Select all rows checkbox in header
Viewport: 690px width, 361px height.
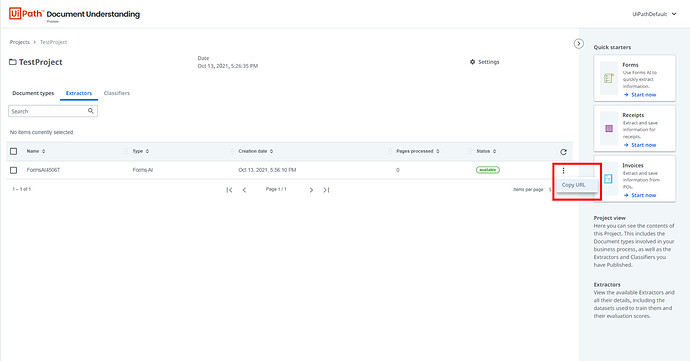pyautogui.click(x=14, y=151)
